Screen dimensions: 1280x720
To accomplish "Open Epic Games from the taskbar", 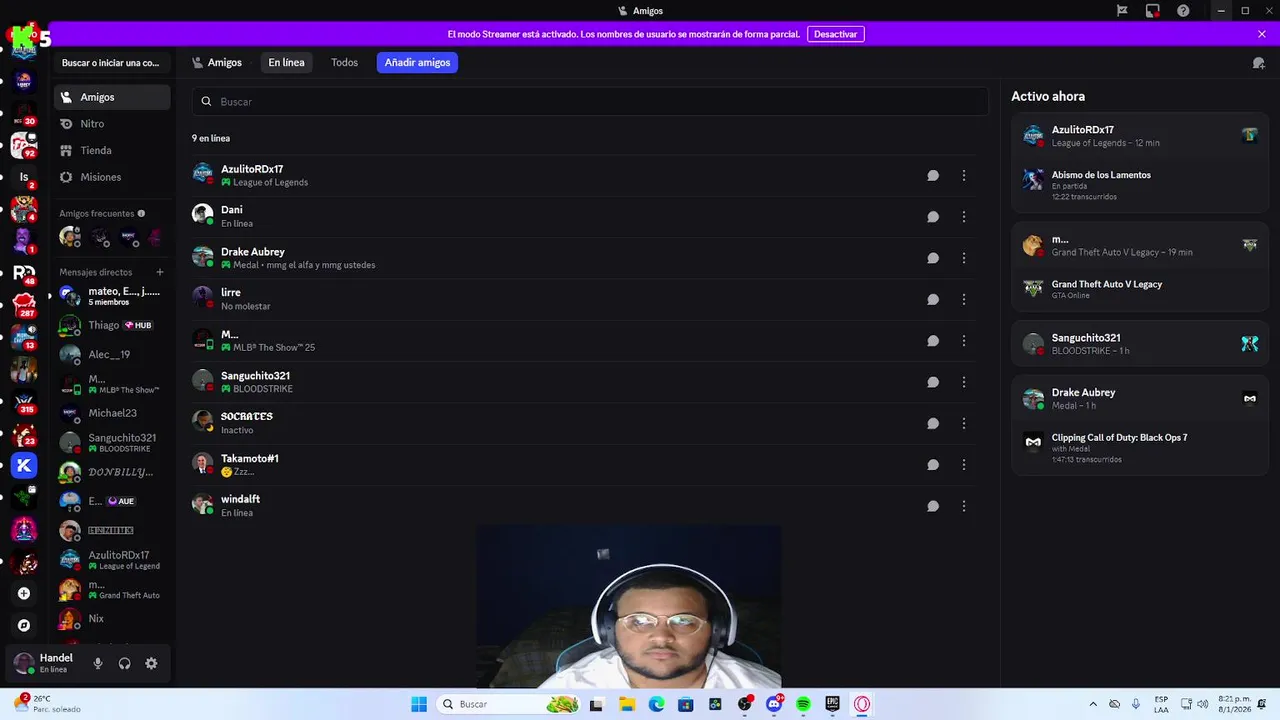I will click(832, 704).
